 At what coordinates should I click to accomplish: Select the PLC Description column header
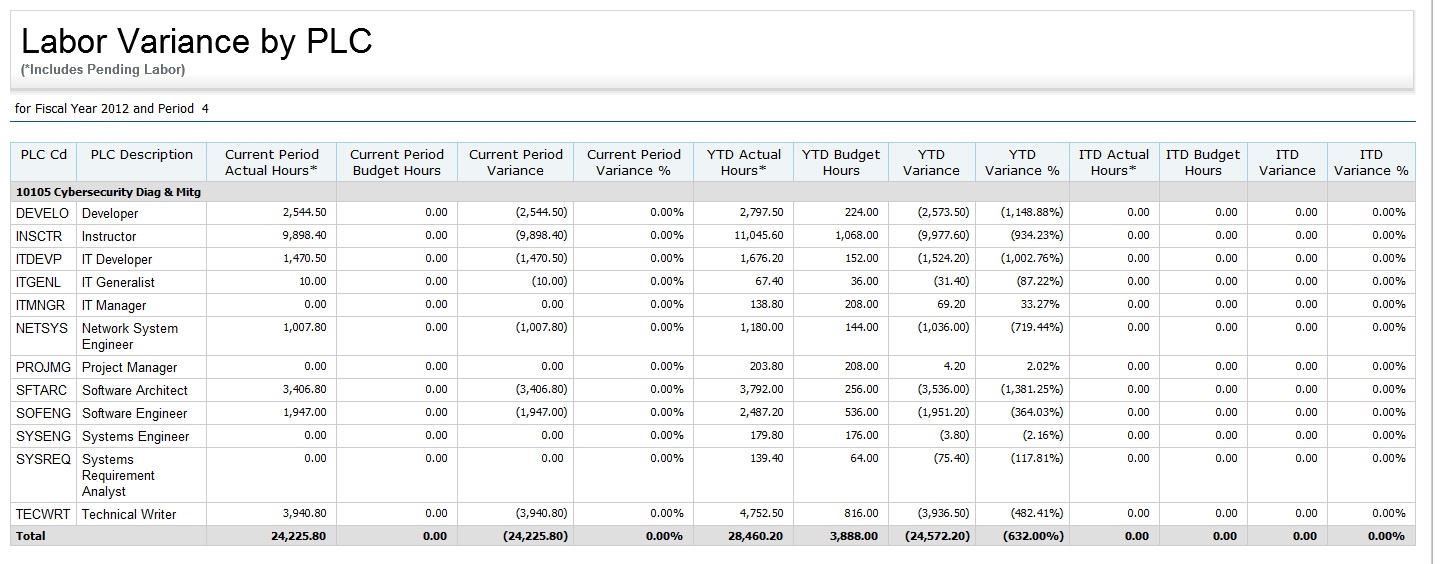pyautogui.click(x=141, y=155)
